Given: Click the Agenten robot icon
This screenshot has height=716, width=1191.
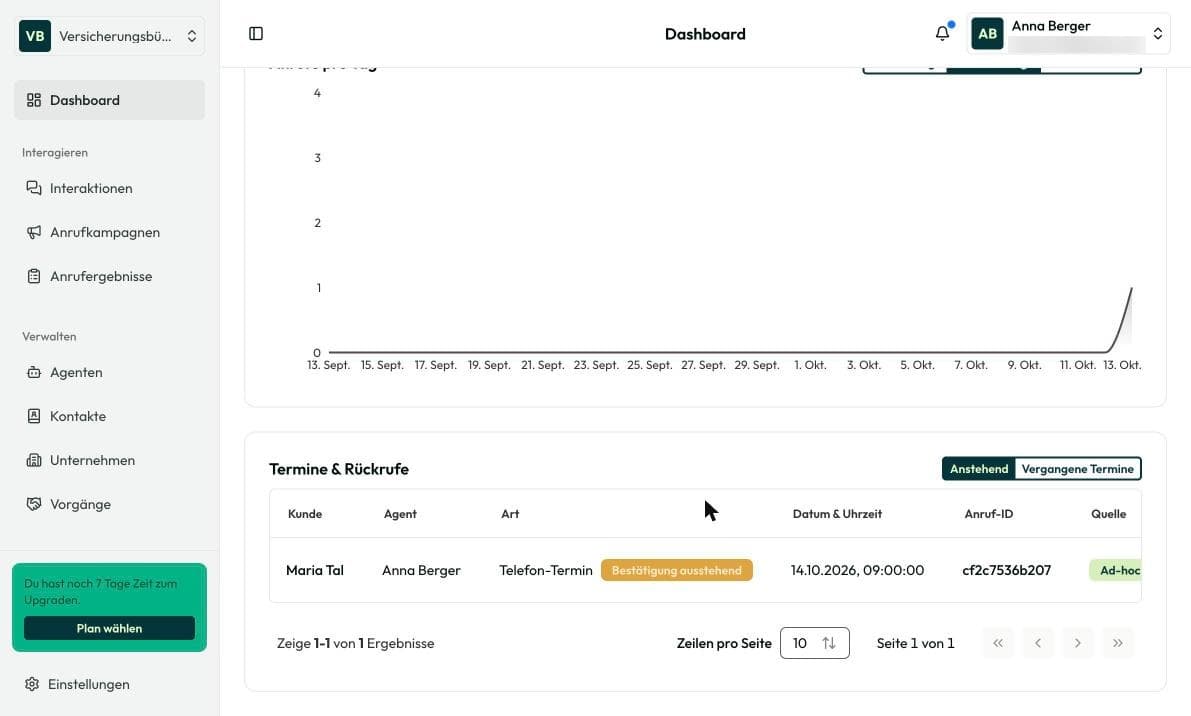Looking at the screenshot, I should (33, 372).
